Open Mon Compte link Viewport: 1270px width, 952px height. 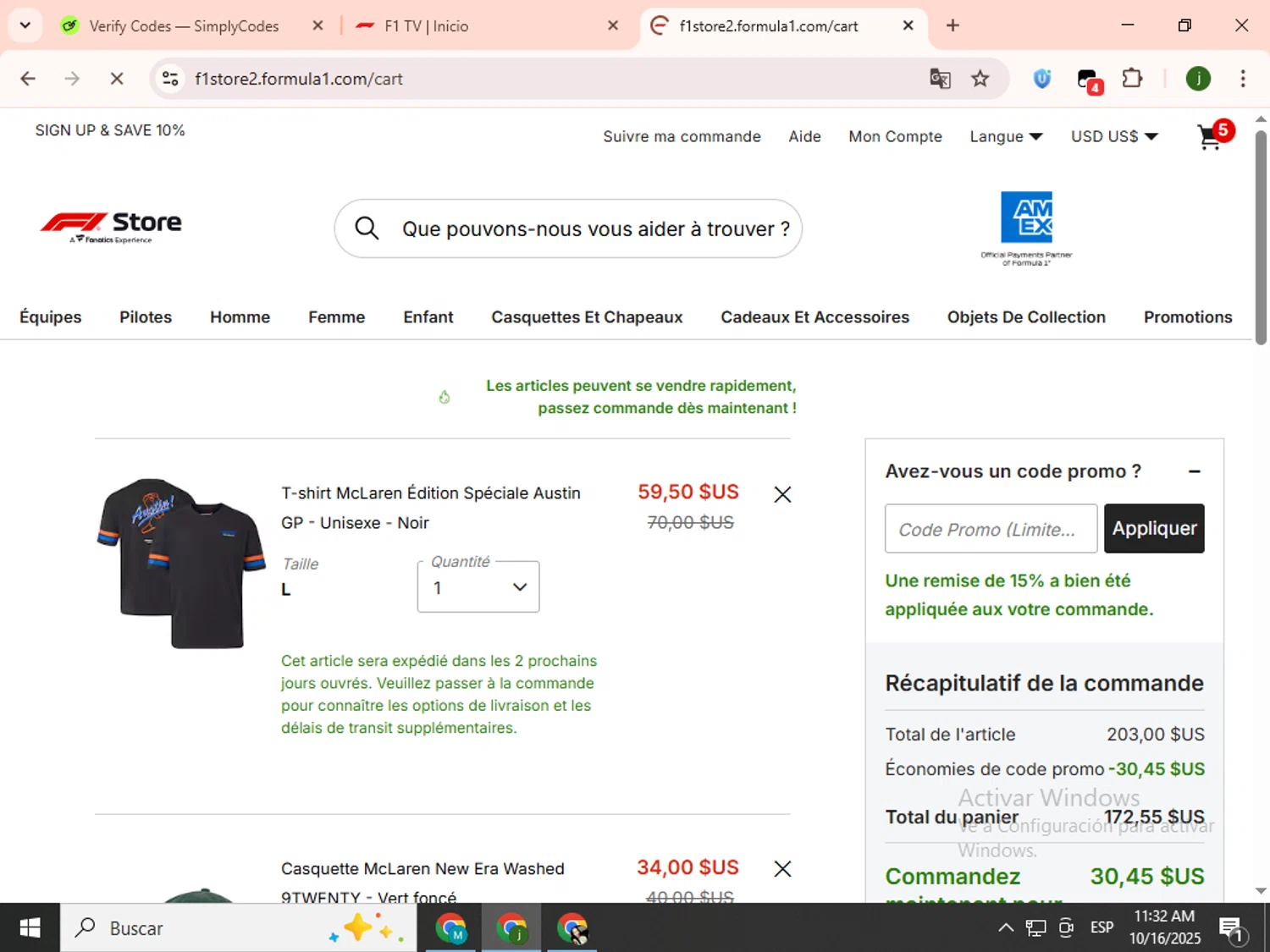tap(895, 136)
